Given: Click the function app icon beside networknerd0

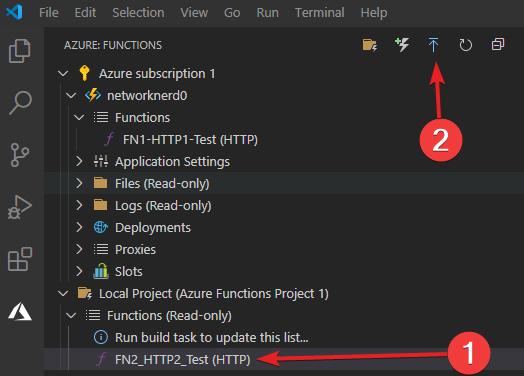Looking at the screenshot, I should [x=93, y=95].
